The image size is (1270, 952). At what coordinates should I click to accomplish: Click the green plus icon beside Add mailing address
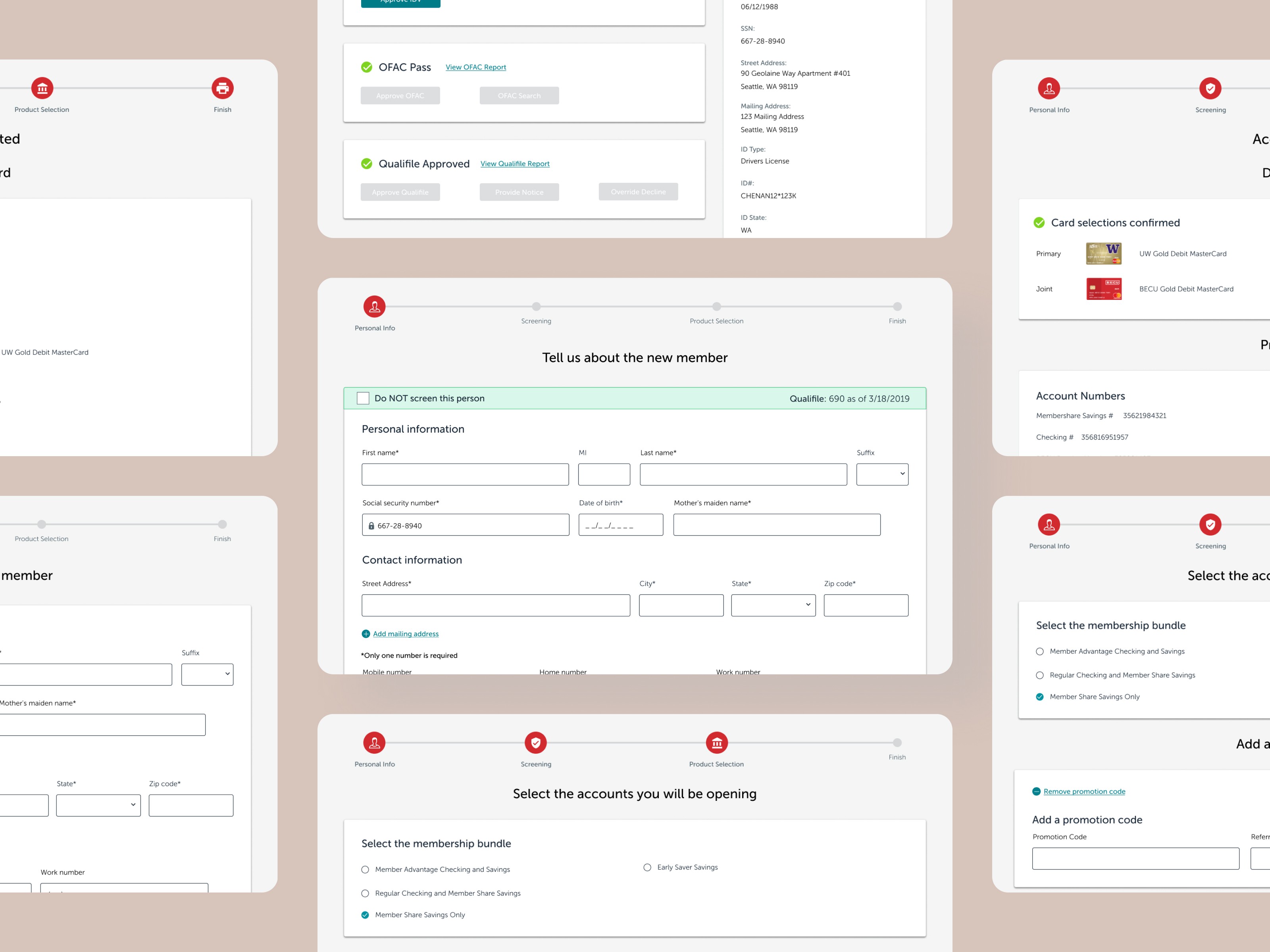(x=366, y=634)
